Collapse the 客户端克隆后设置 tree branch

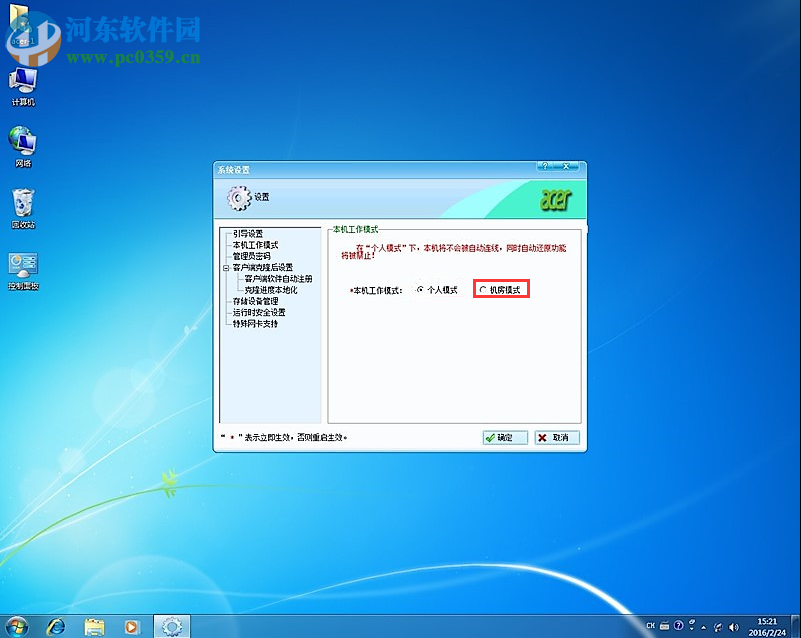(x=225, y=267)
